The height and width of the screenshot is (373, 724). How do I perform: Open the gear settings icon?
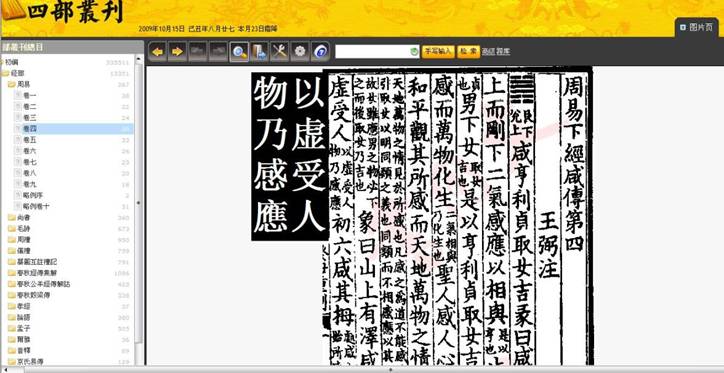click(x=300, y=52)
